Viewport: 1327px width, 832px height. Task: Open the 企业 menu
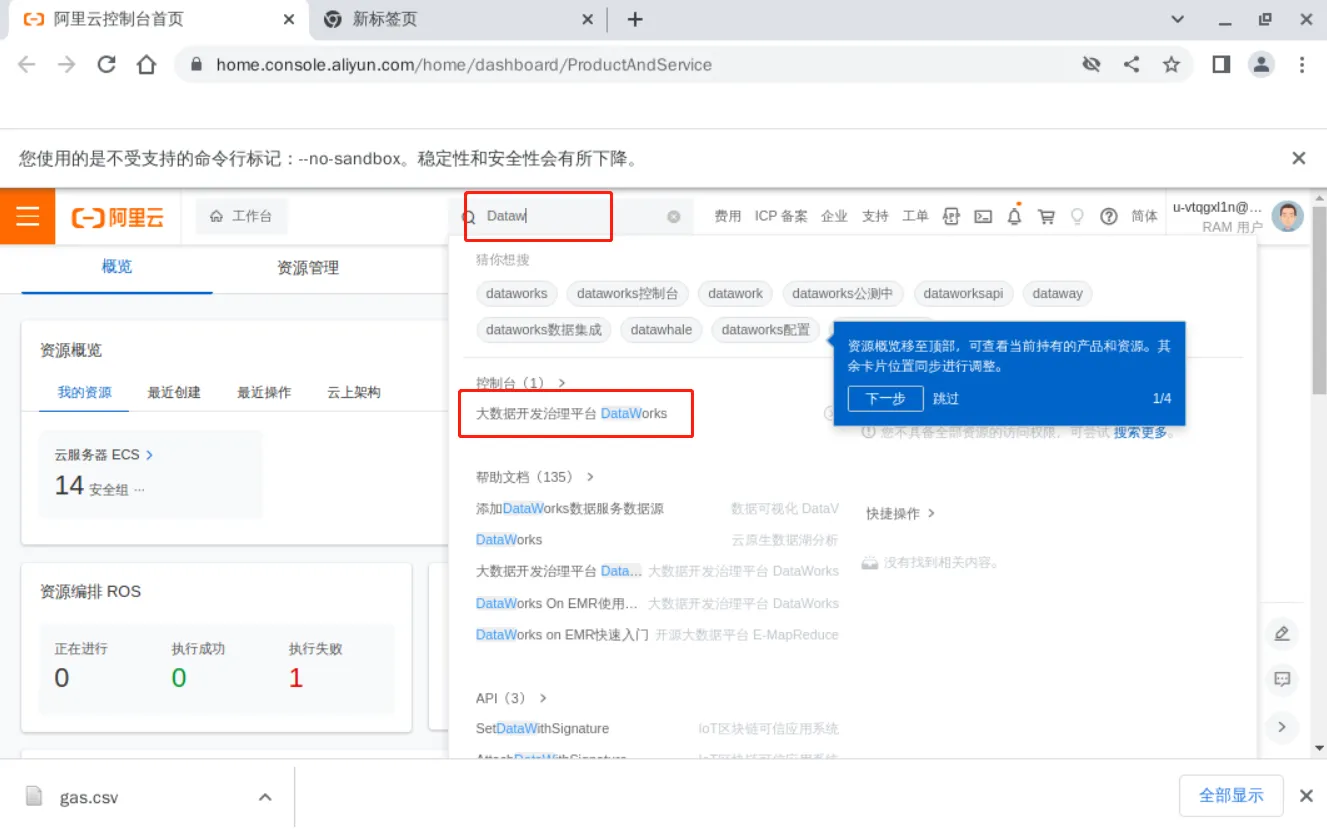(x=834, y=216)
